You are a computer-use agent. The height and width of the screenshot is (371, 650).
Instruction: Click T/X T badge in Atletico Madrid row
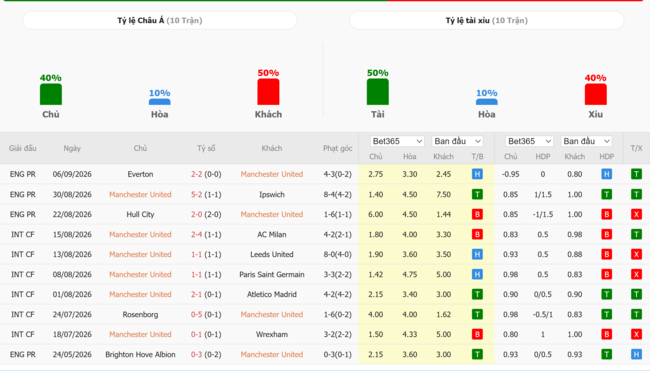click(x=636, y=294)
